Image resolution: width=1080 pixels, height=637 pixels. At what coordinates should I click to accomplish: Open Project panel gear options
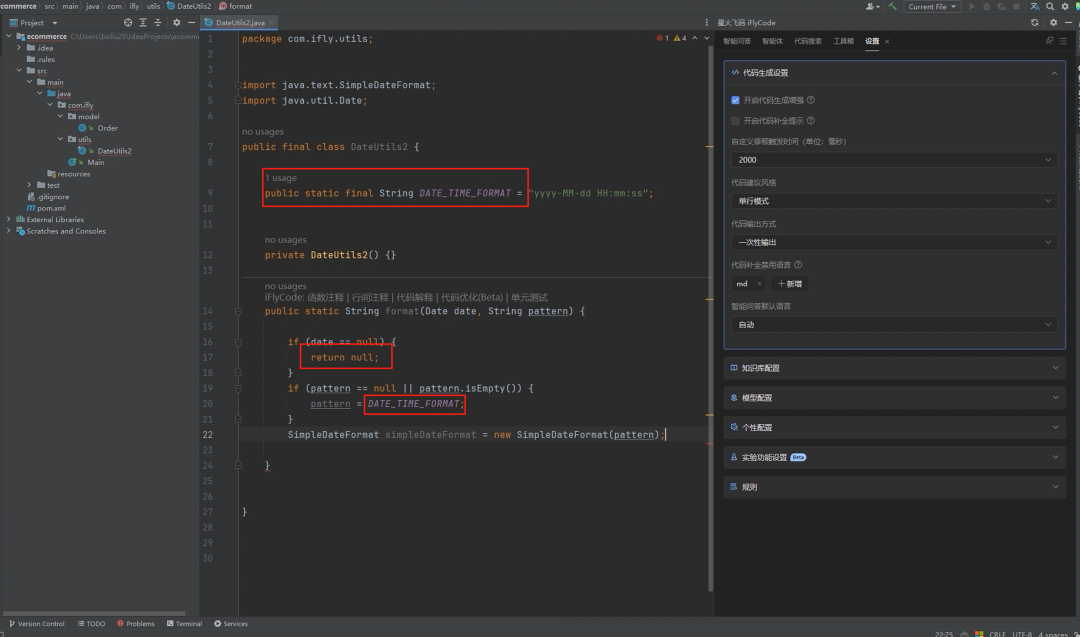[x=176, y=23]
